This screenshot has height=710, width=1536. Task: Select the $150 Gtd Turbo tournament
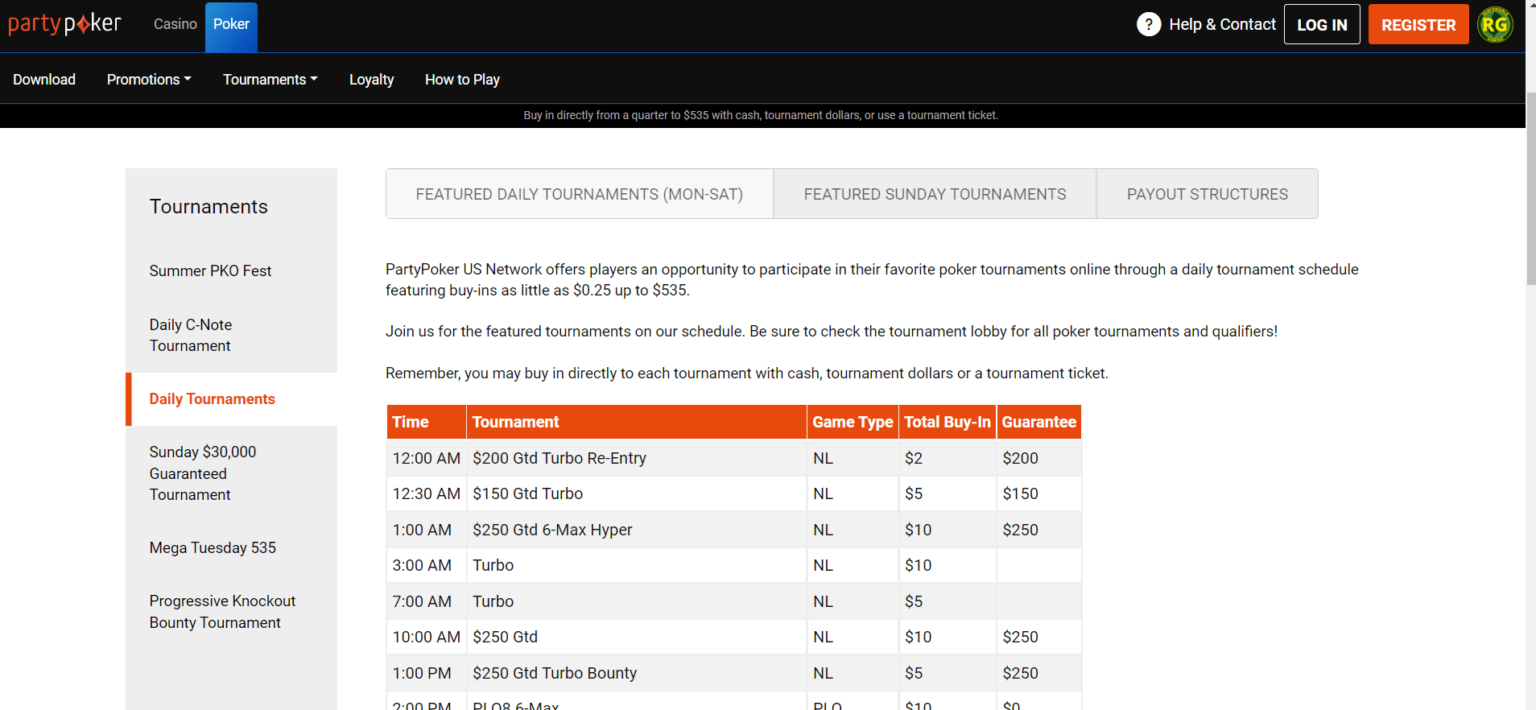tap(527, 494)
